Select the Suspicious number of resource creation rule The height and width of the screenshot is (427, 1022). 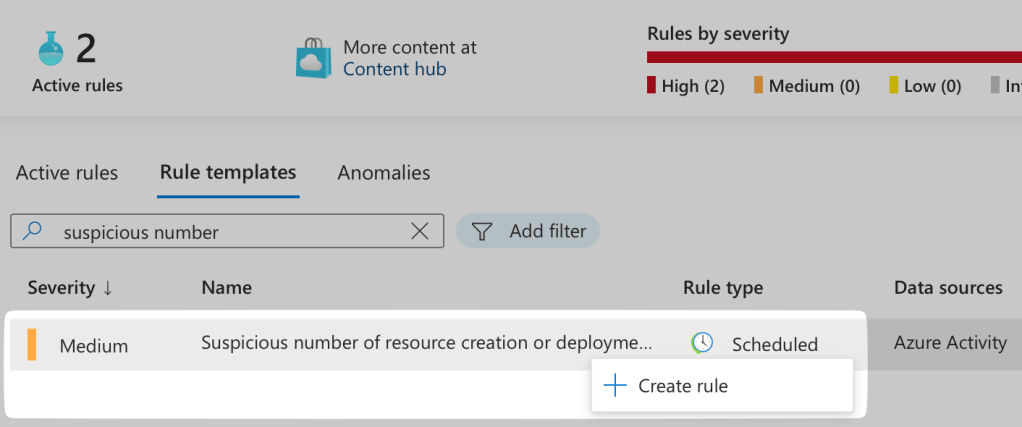[x=426, y=343]
